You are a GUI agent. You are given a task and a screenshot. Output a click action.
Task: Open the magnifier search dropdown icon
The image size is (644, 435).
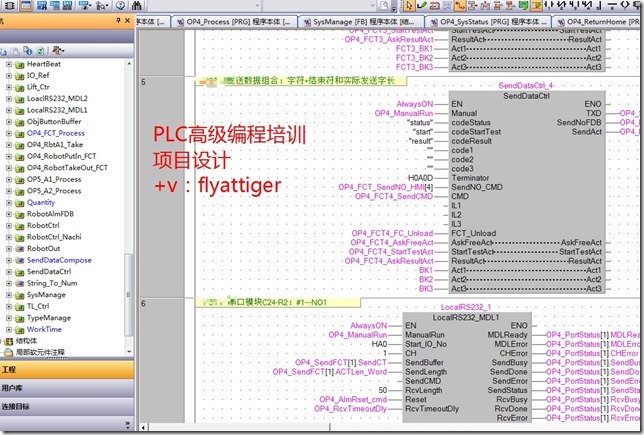102,5
